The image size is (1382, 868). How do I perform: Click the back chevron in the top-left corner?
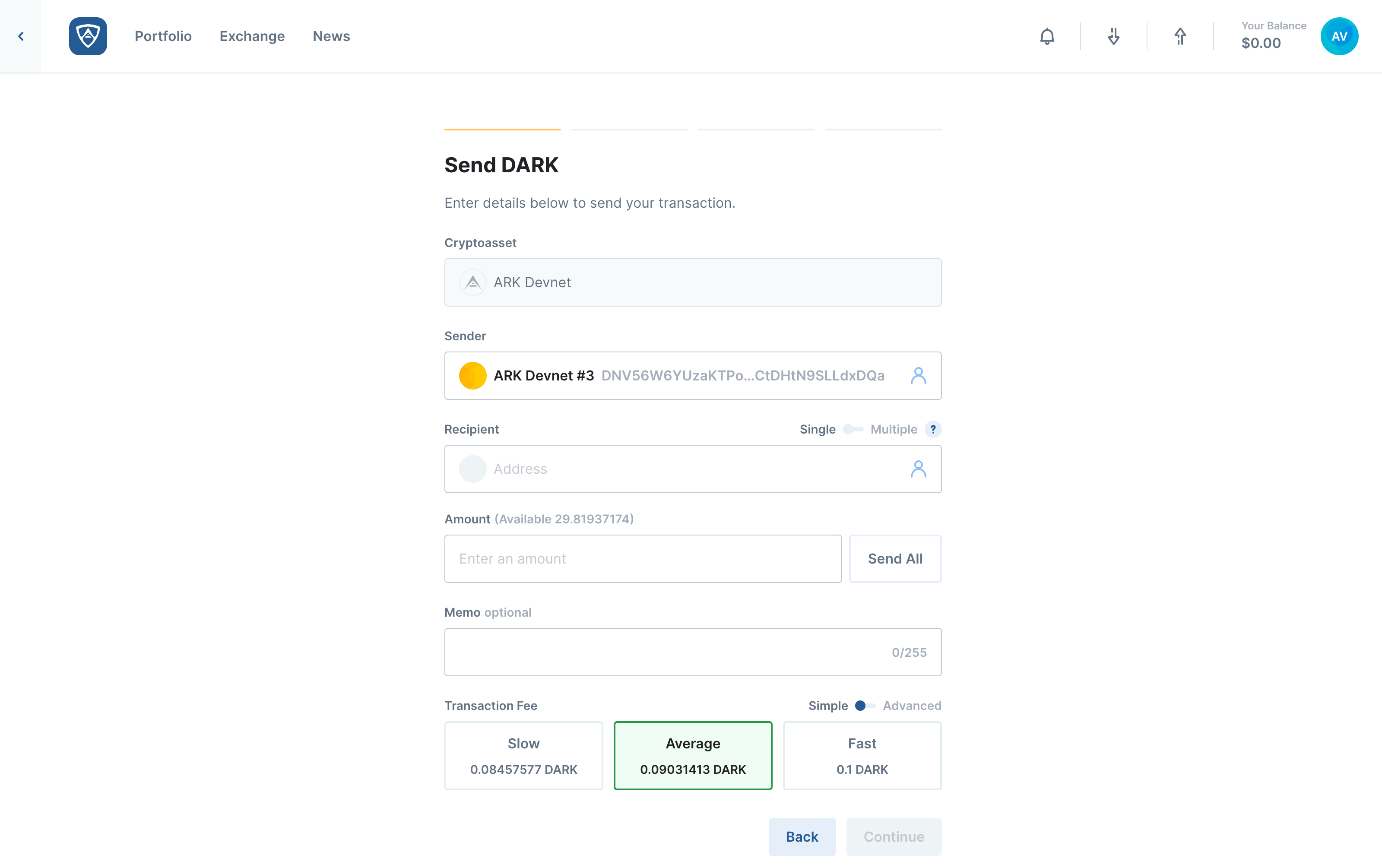[x=21, y=36]
